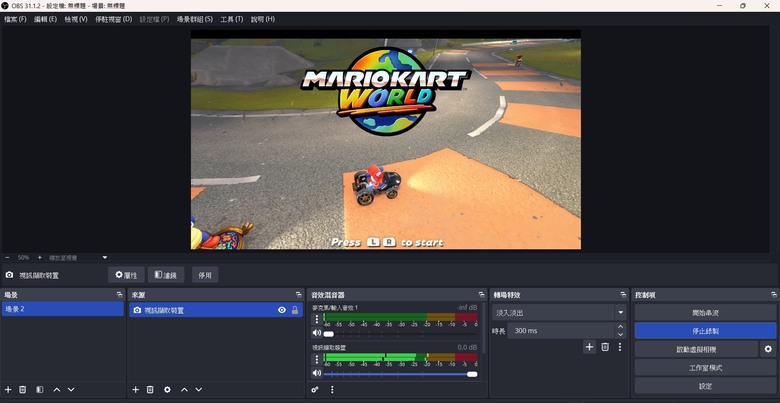The image size is (780, 403).
Task: Increase transition duration with up stepper
Action: coord(620,327)
